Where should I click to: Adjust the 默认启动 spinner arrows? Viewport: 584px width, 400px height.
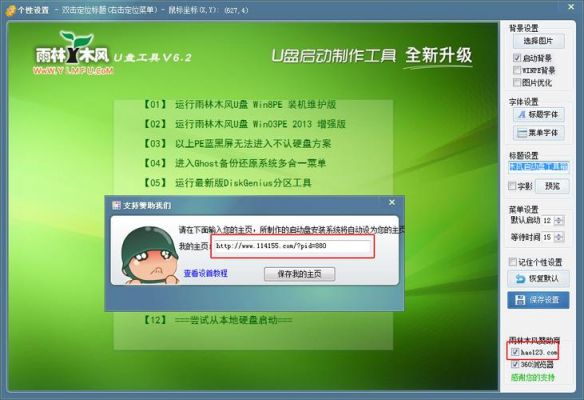click(x=558, y=220)
